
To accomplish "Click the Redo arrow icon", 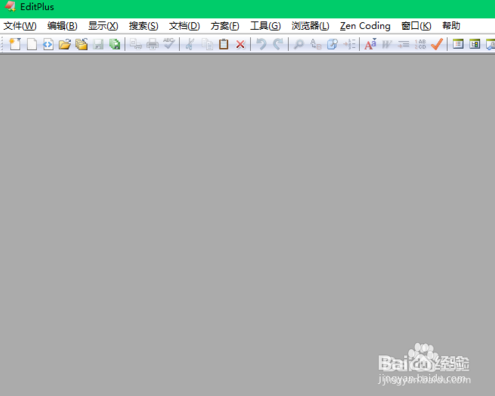I will coord(278,44).
